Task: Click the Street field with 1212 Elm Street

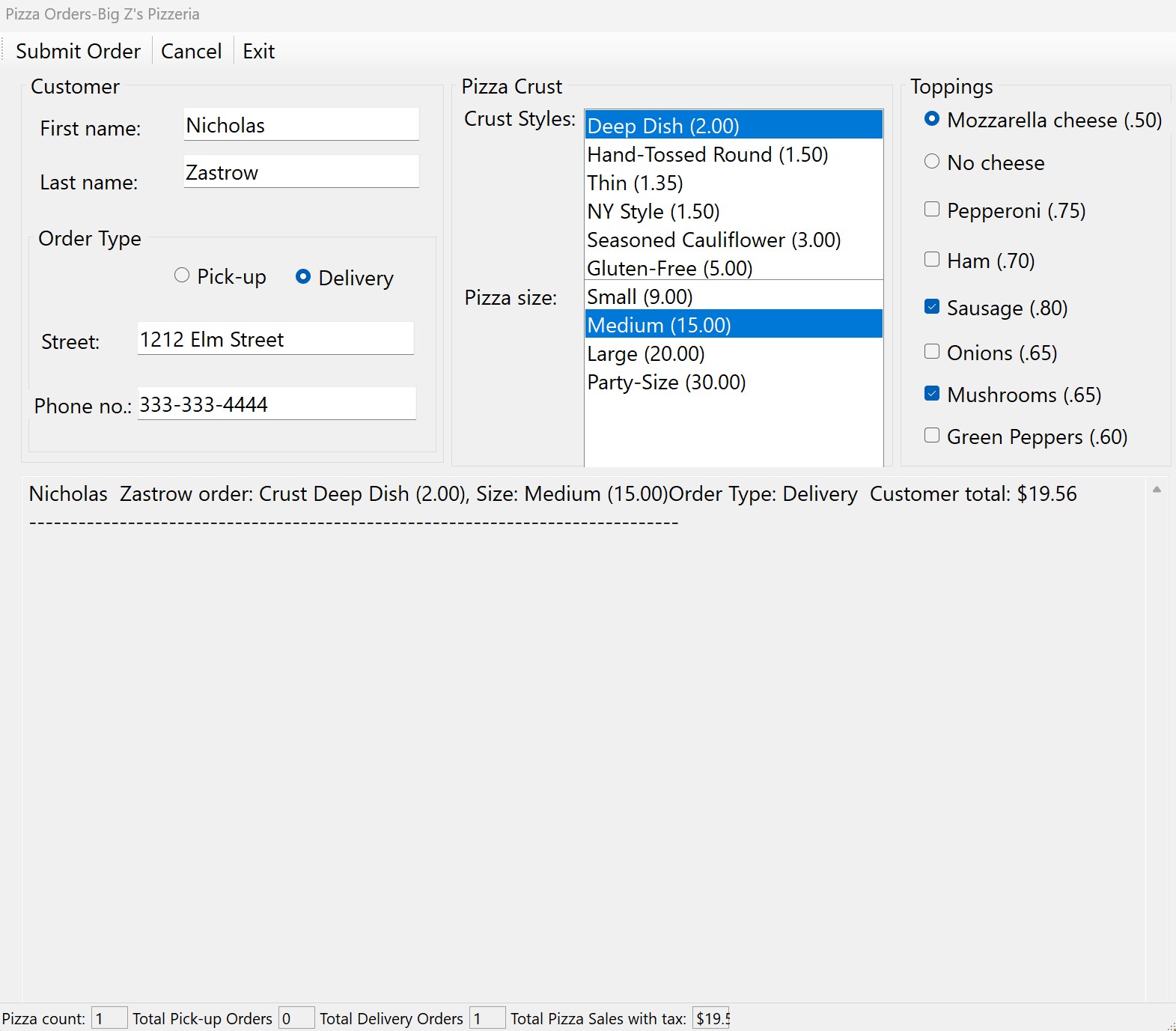Action: [x=275, y=338]
